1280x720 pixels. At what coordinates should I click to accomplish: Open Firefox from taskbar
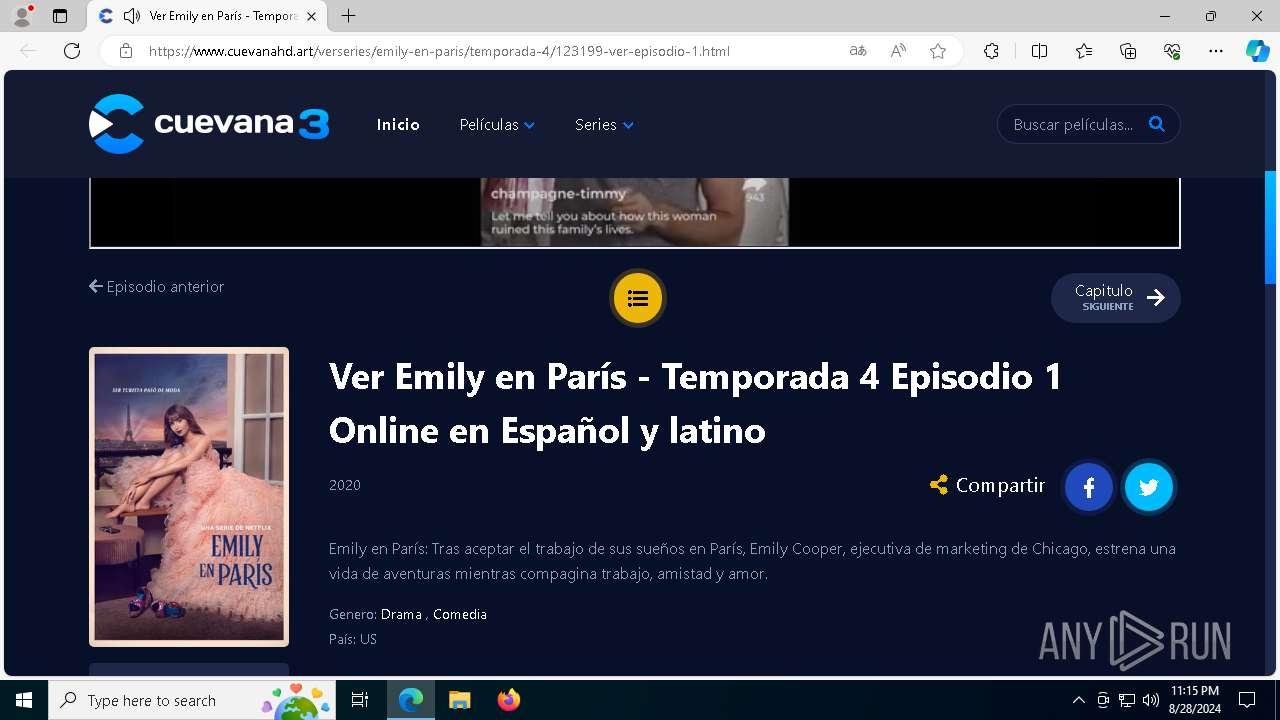coord(508,700)
